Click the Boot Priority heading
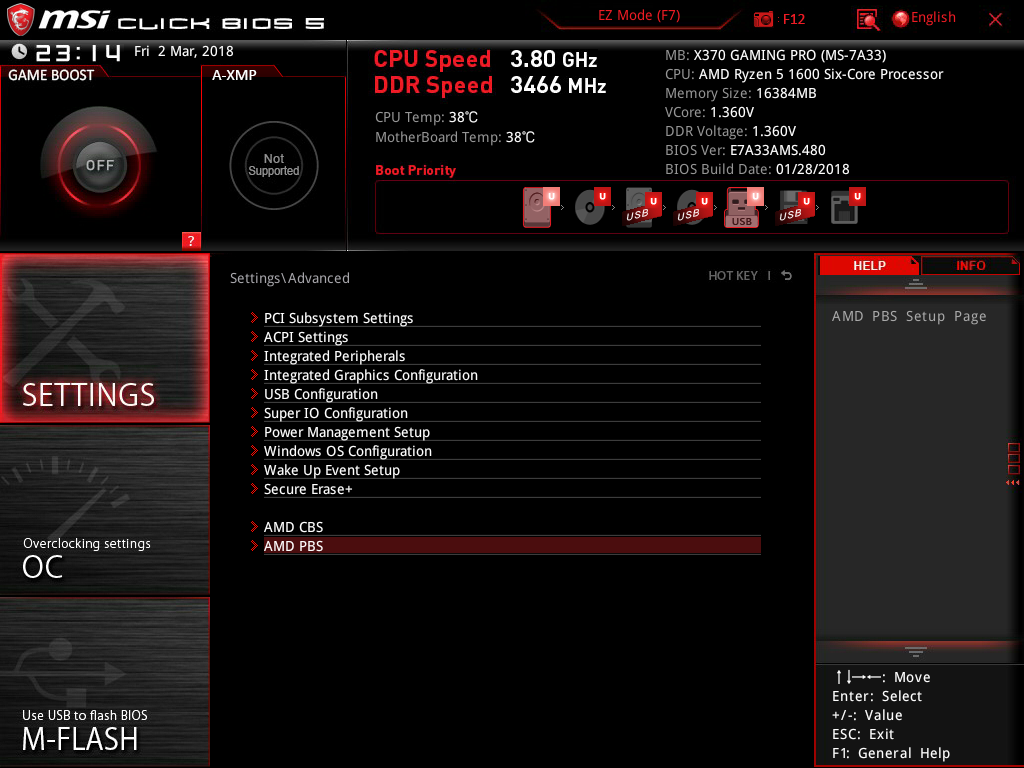 coord(415,170)
